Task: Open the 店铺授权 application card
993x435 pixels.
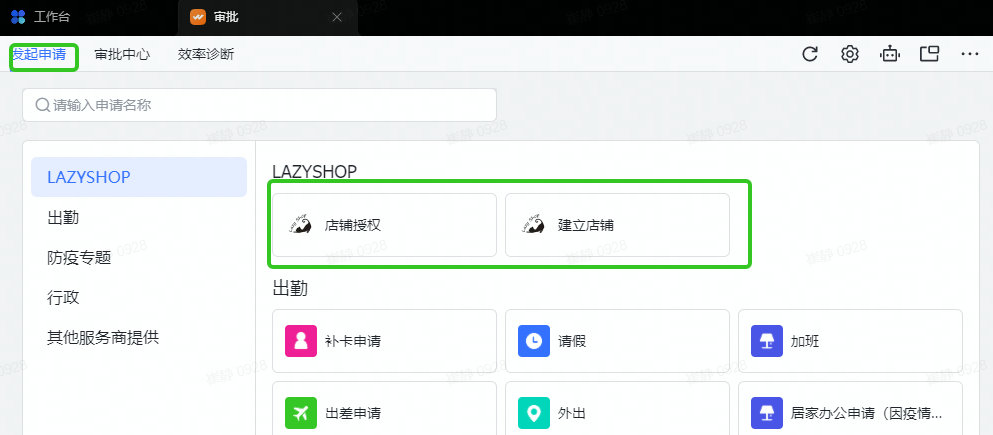Action: 384,225
